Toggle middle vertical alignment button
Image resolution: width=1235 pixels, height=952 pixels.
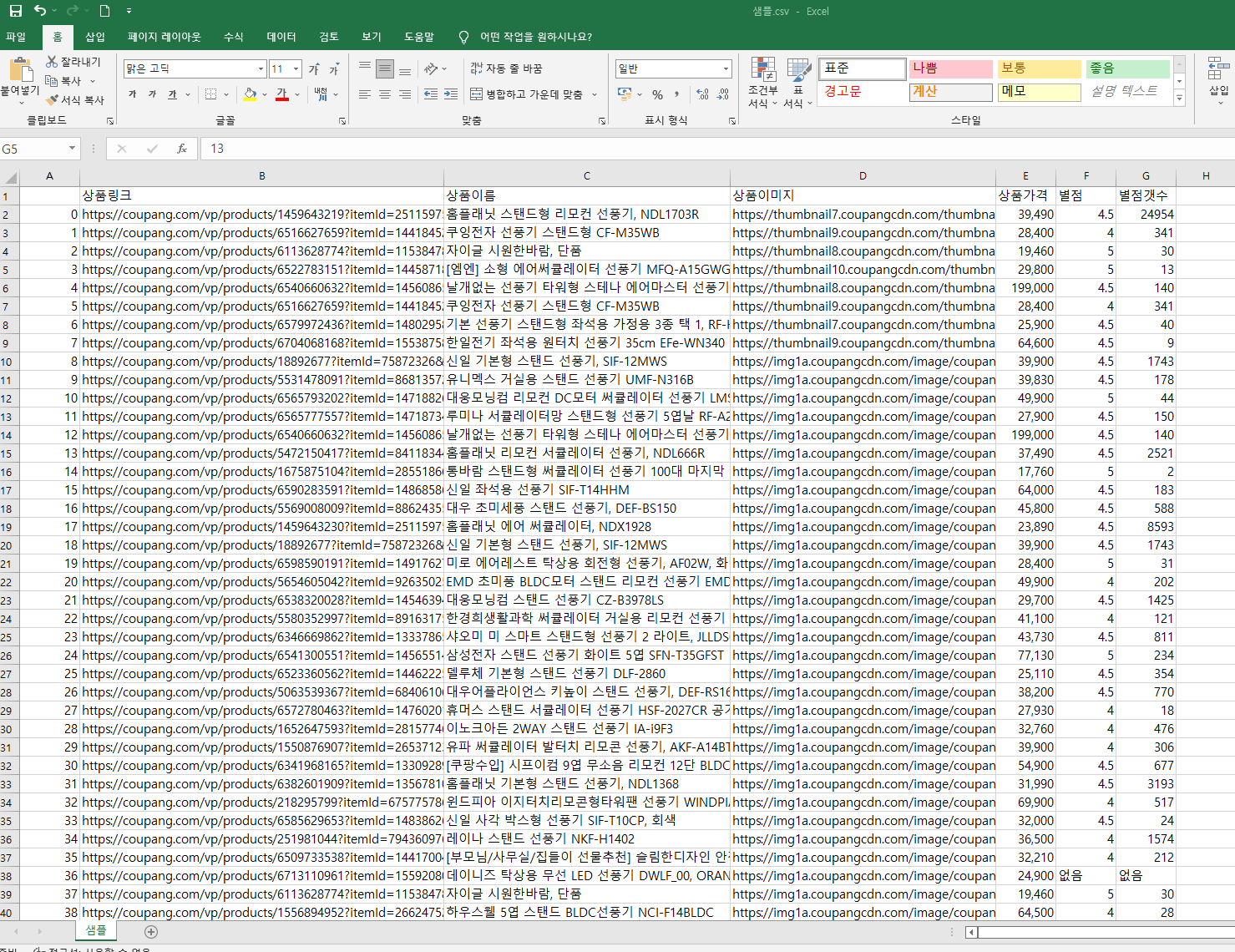click(384, 69)
